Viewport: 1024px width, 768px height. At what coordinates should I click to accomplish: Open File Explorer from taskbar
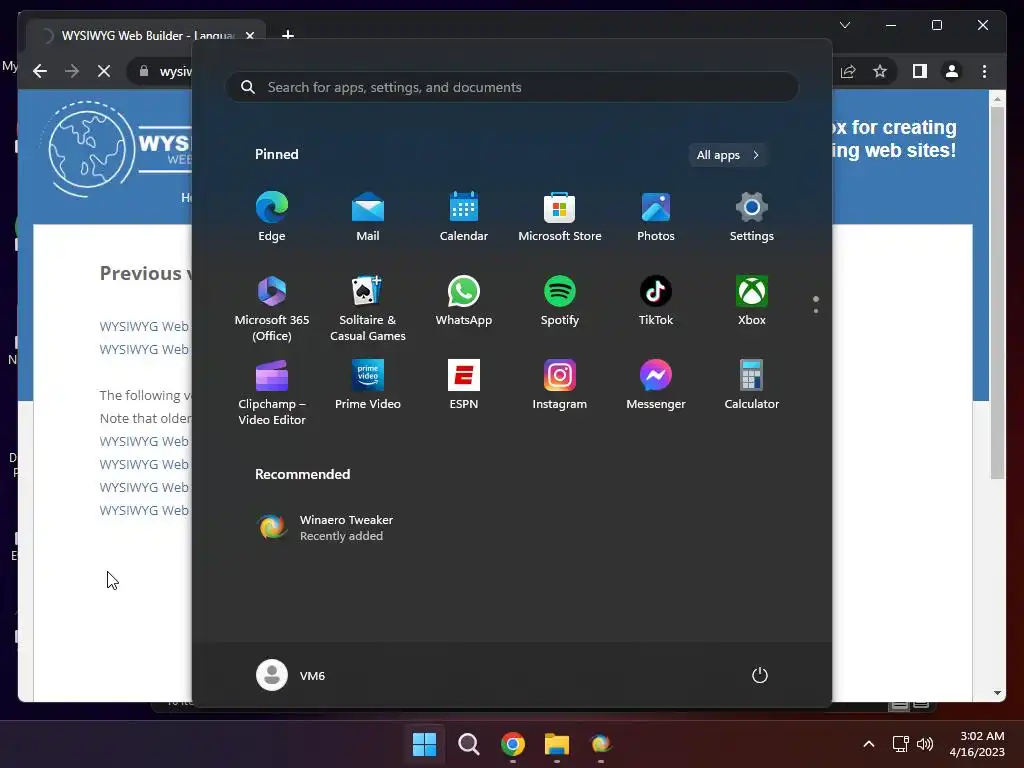click(556, 744)
